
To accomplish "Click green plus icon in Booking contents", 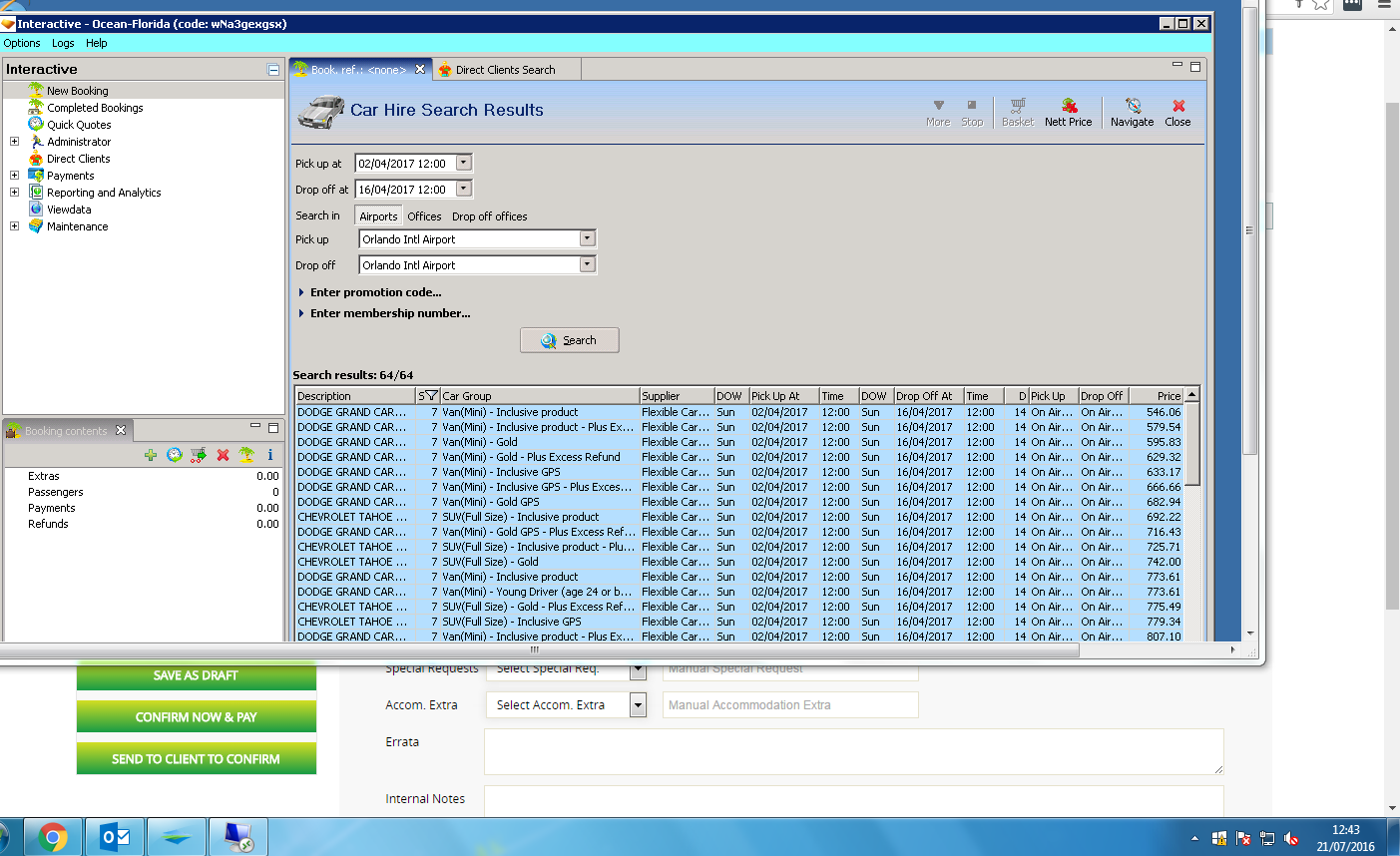I will click(151, 455).
